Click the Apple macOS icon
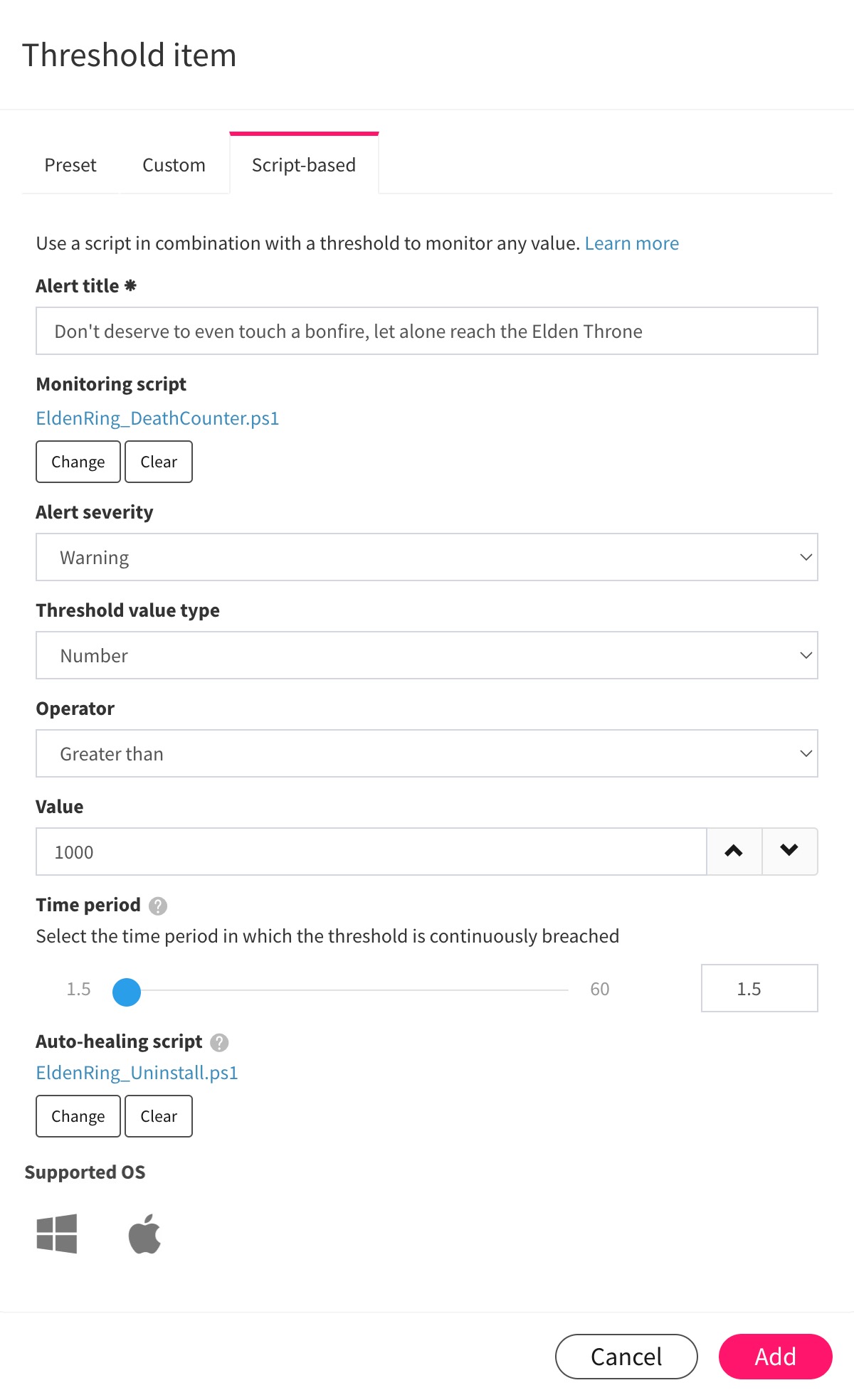This screenshot has width=854, height=1400. click(x=144, y=1234)
